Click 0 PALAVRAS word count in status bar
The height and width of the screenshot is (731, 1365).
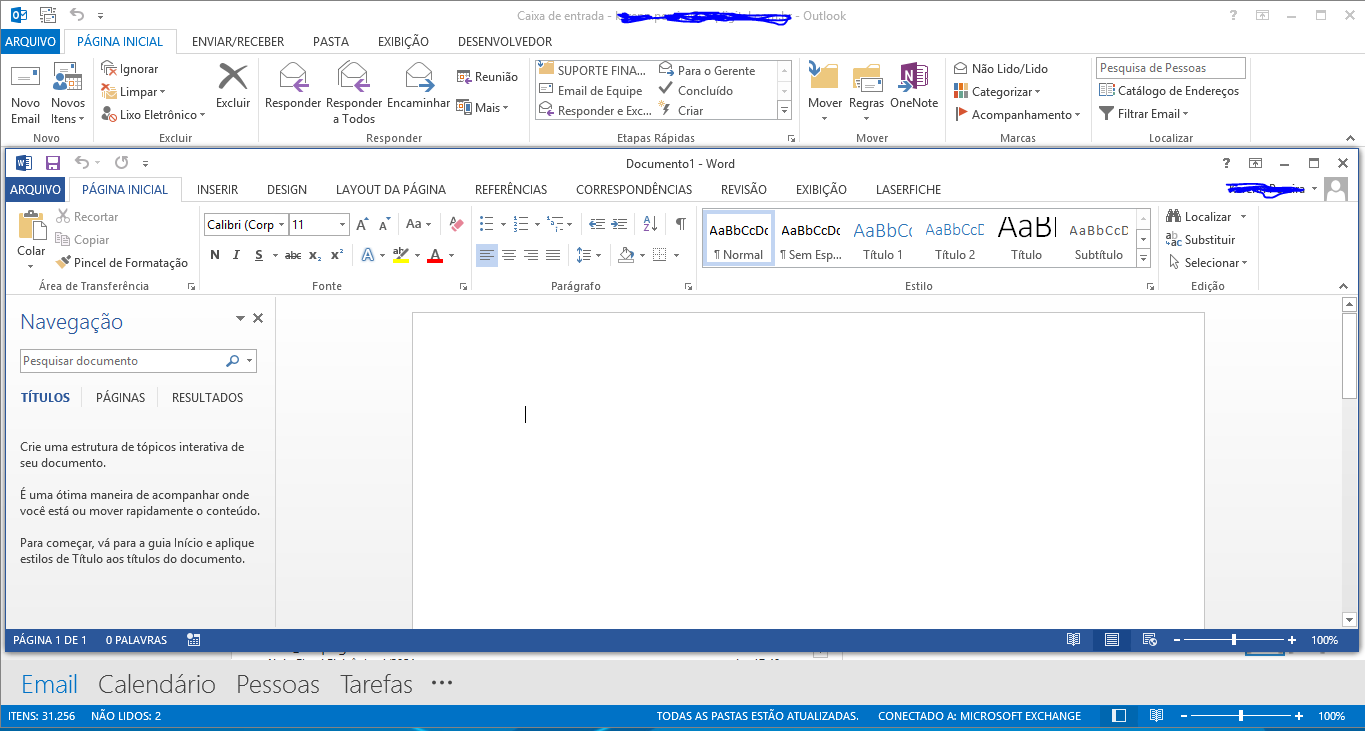coord(137,640)
